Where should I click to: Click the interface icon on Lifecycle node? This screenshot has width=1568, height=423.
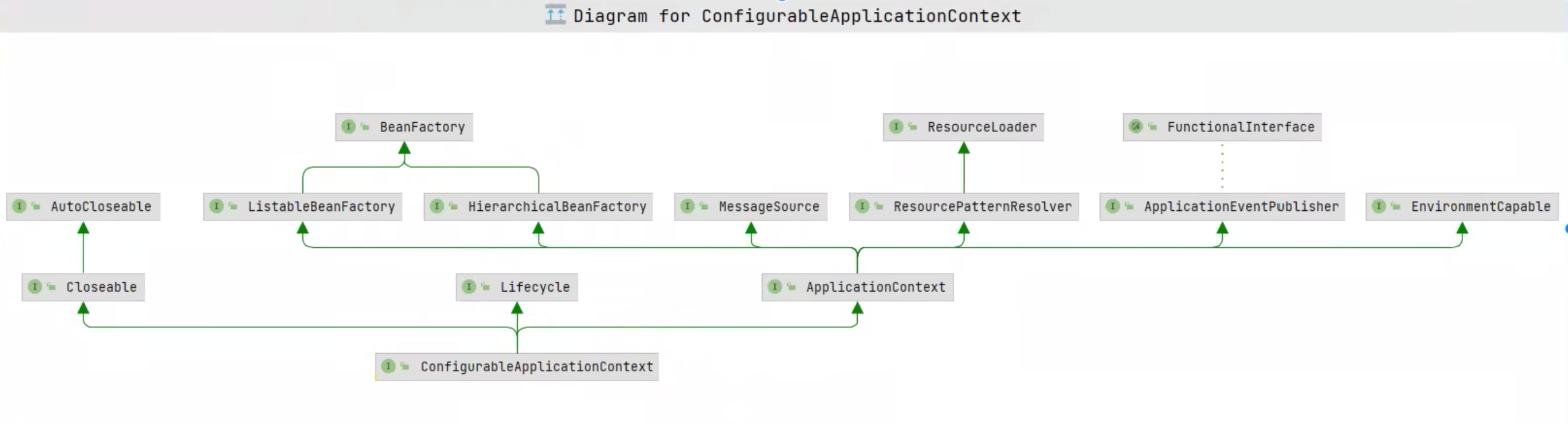[469, 287]
